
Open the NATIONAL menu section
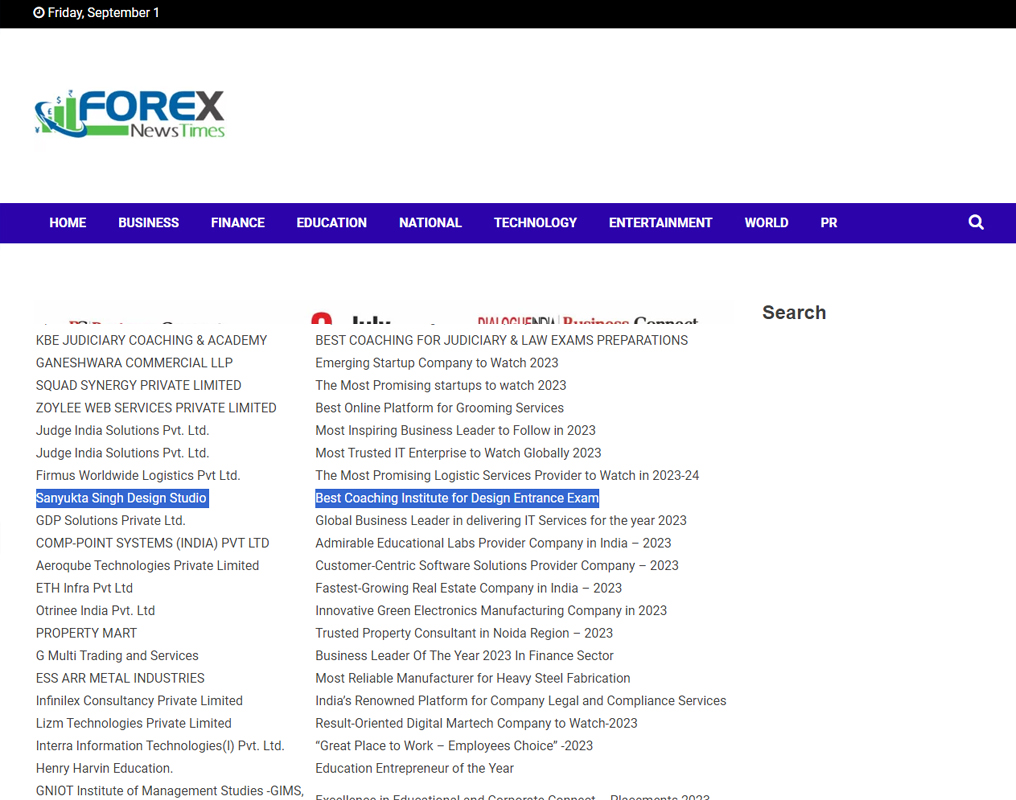tap(430, 223)
